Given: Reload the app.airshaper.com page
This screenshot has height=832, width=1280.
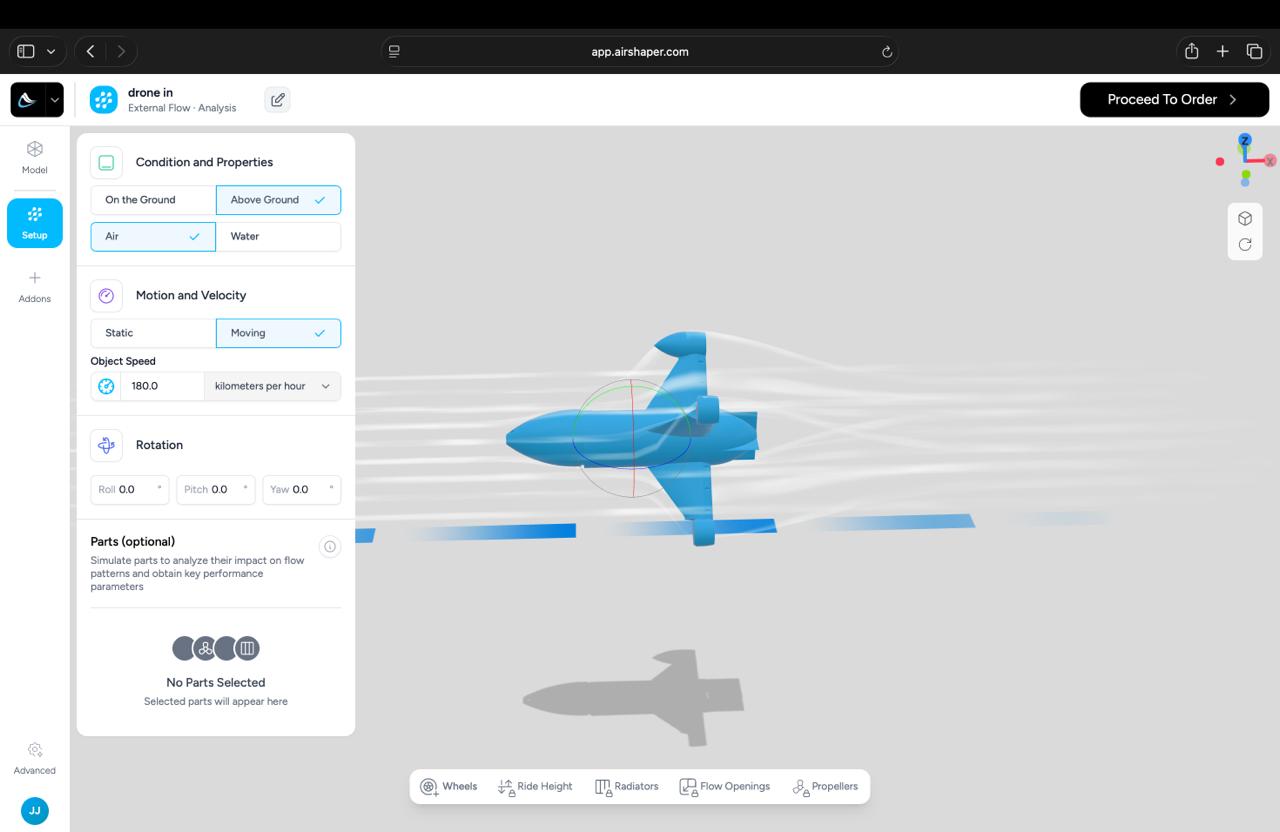Looking at the screenshot, I should click(x=886, y=52).
